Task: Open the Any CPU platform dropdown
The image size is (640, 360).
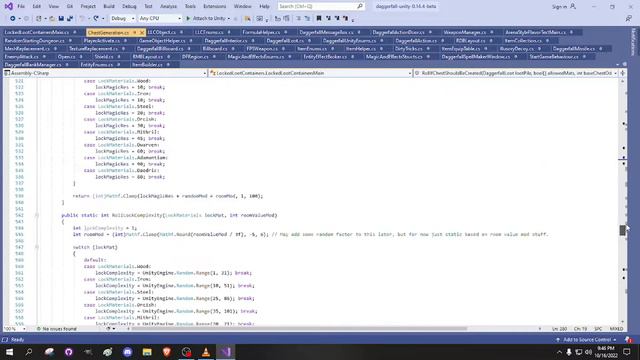Action: tap(160, 18)
